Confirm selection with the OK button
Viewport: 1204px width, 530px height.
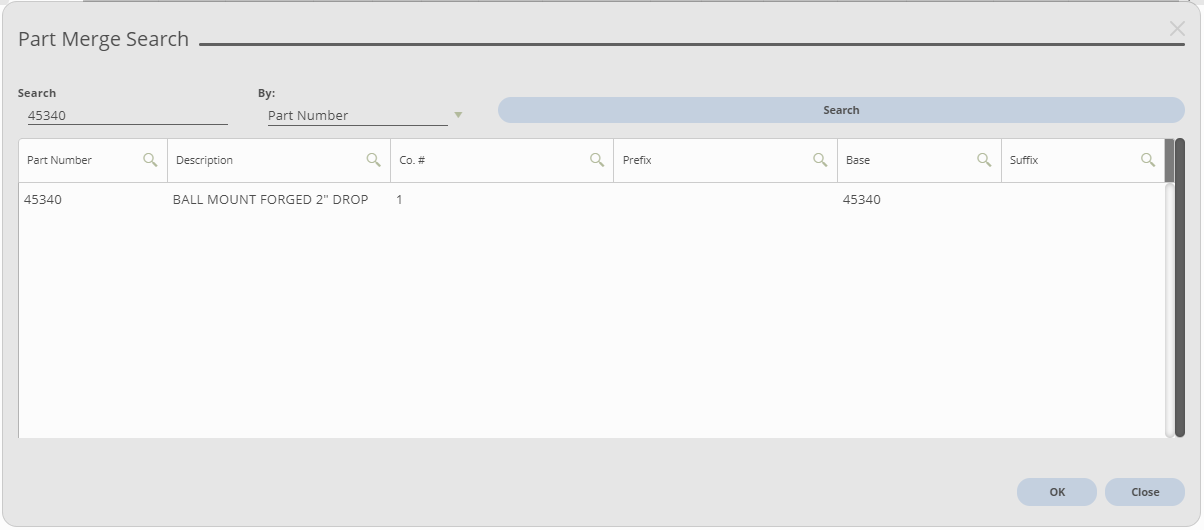tap(1057, 492)
